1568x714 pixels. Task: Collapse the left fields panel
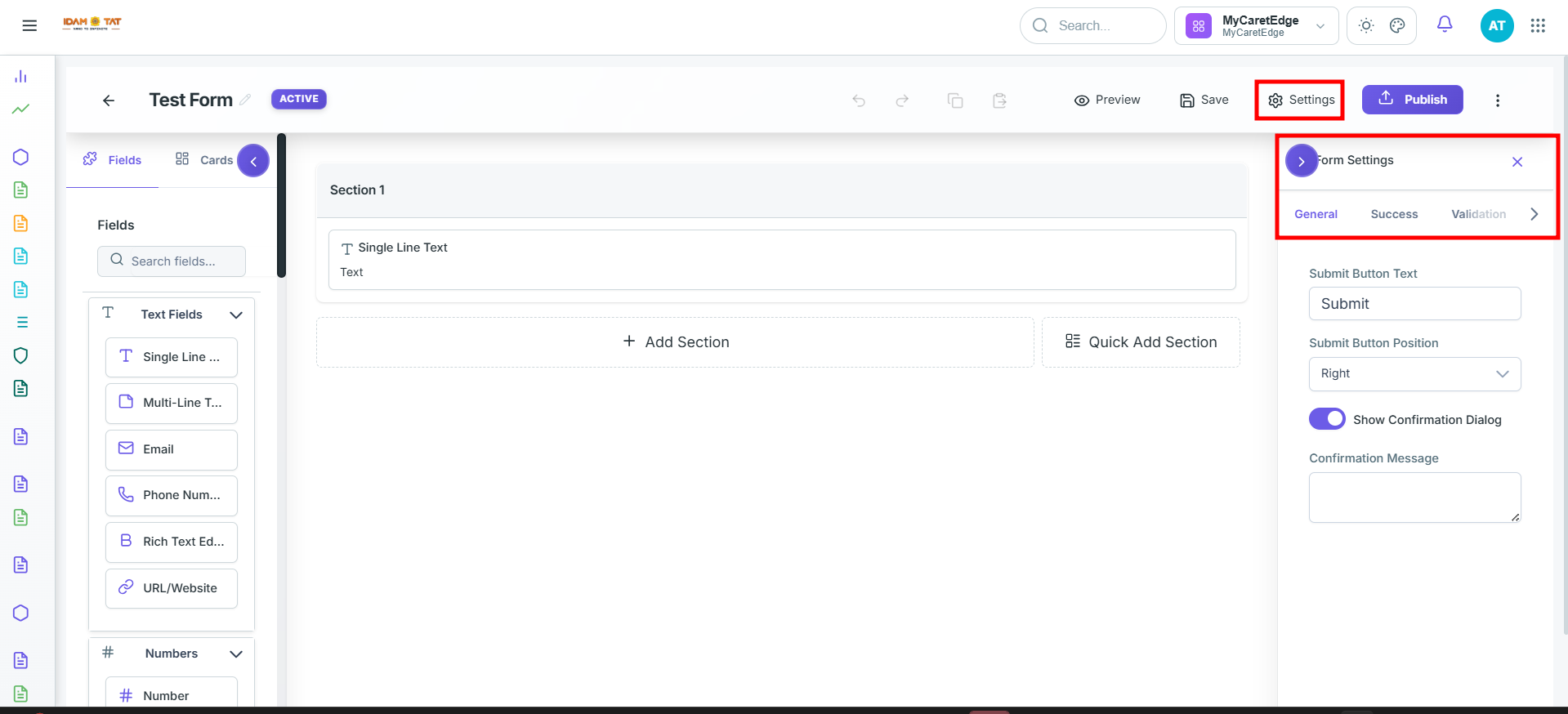[253, 161]
